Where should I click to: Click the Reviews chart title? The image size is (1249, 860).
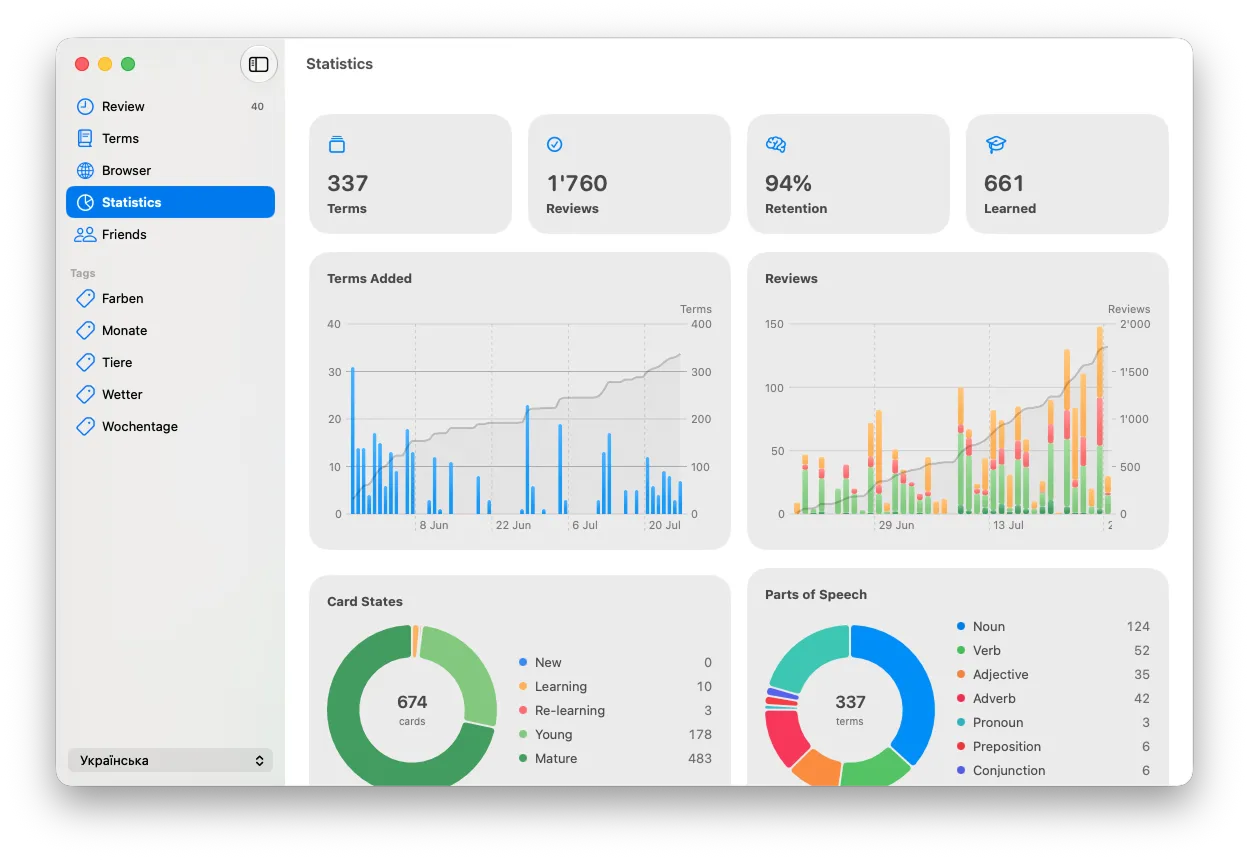pos(791,278)
